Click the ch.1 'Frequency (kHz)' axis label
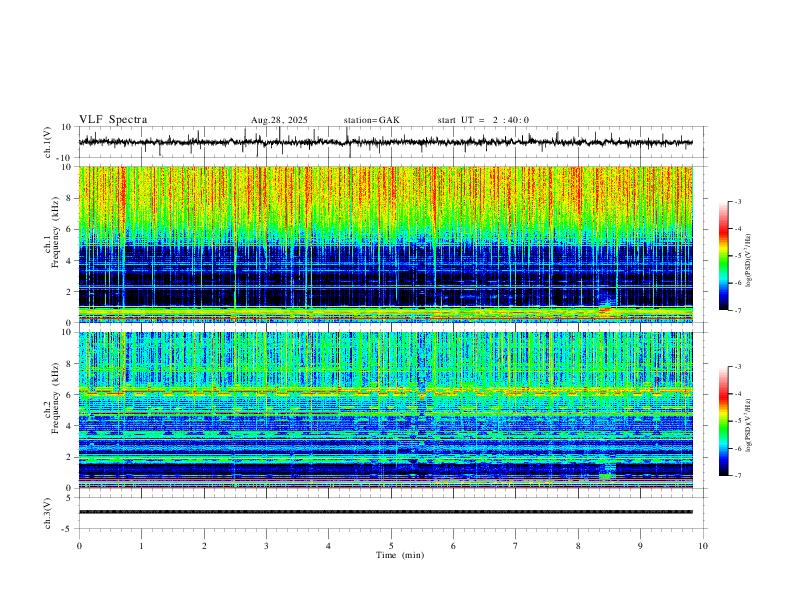Image resolution: width=792 pixels, height=612 pixels. 55,232
